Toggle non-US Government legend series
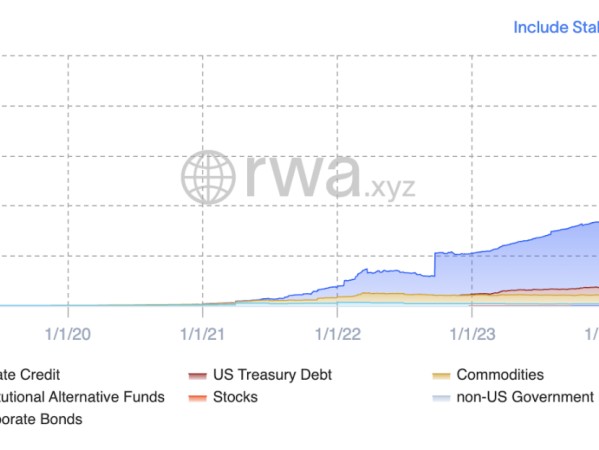Screen dimensions: 599x450 click(x=515, y=397)
